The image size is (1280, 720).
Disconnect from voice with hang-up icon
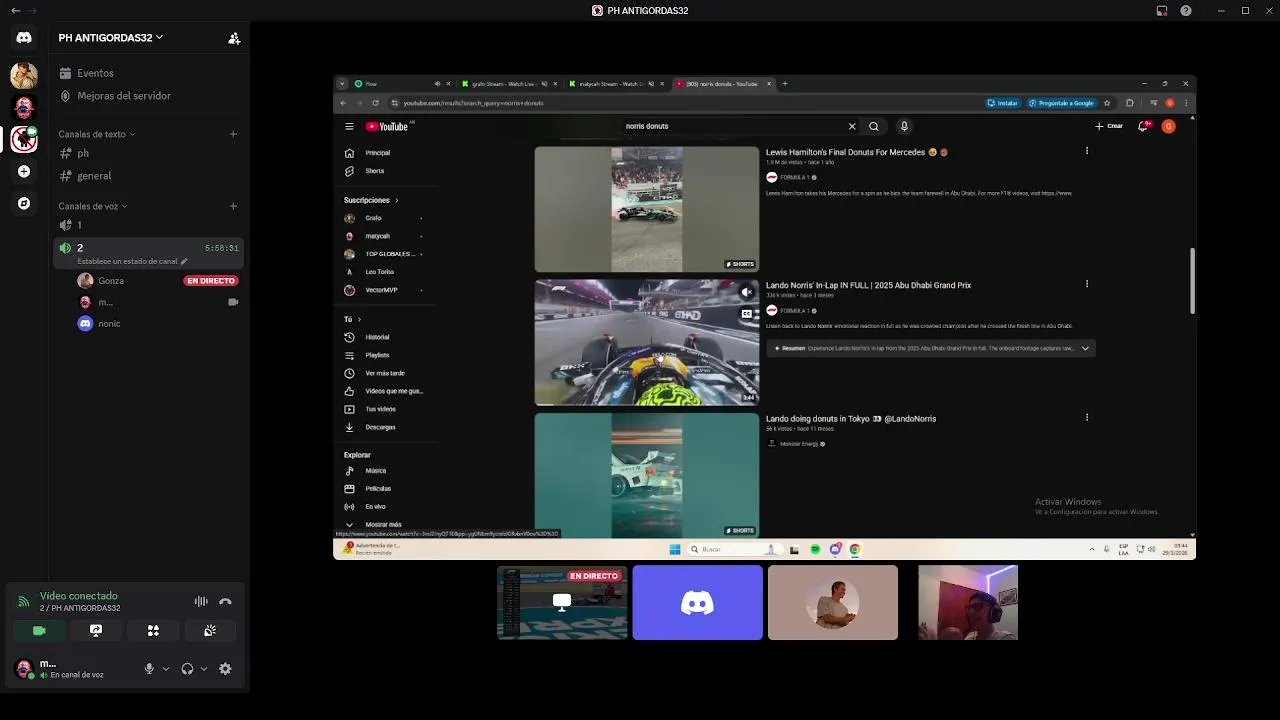pos(225,601)
